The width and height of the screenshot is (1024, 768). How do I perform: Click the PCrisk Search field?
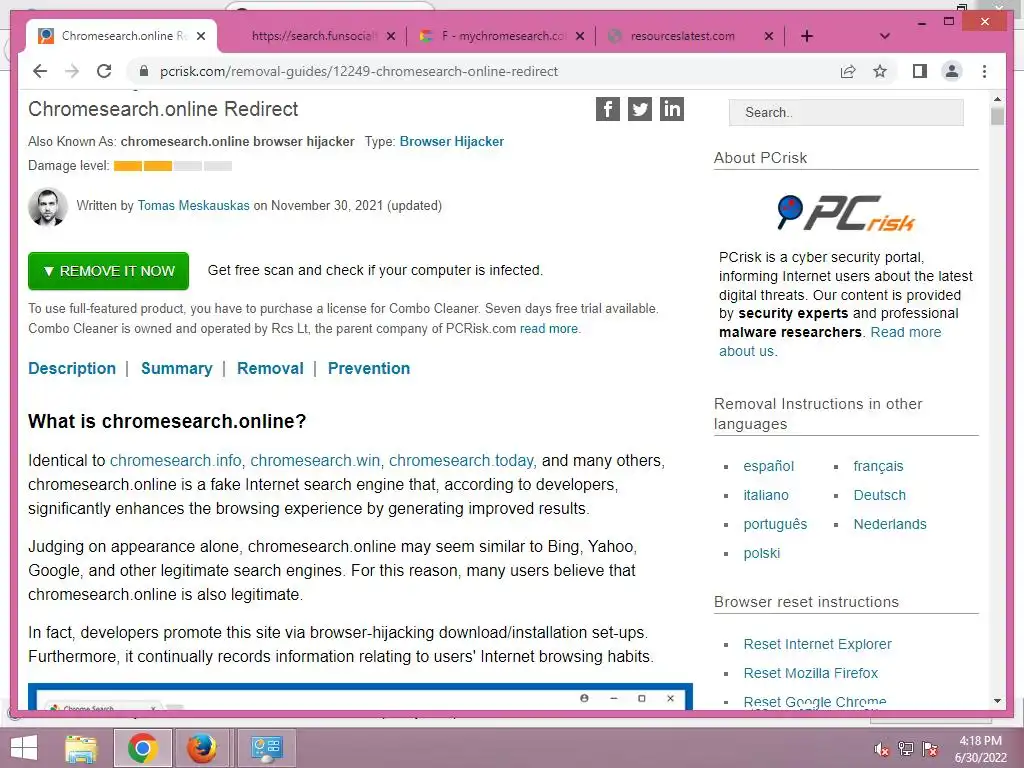(846, 112)
